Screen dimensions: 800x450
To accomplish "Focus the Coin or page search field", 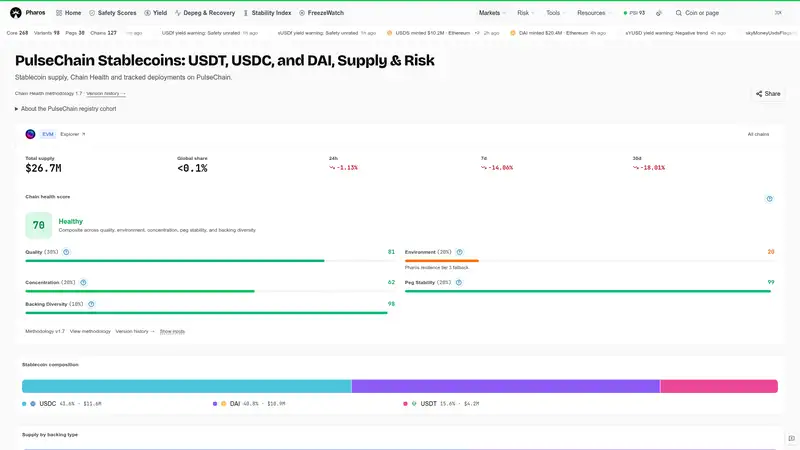I will 729,13.
